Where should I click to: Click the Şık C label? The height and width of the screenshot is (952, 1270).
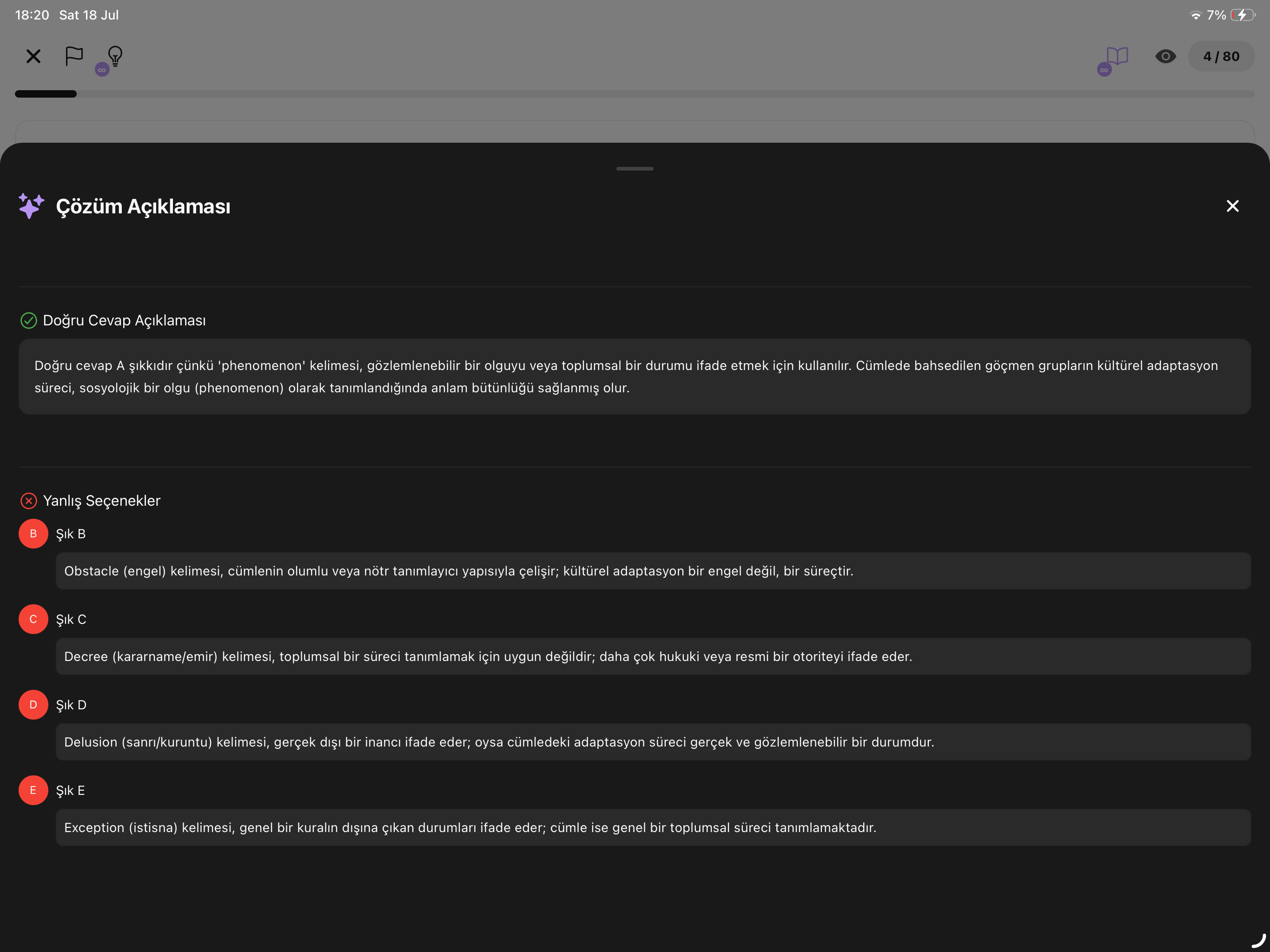point(71,620)
